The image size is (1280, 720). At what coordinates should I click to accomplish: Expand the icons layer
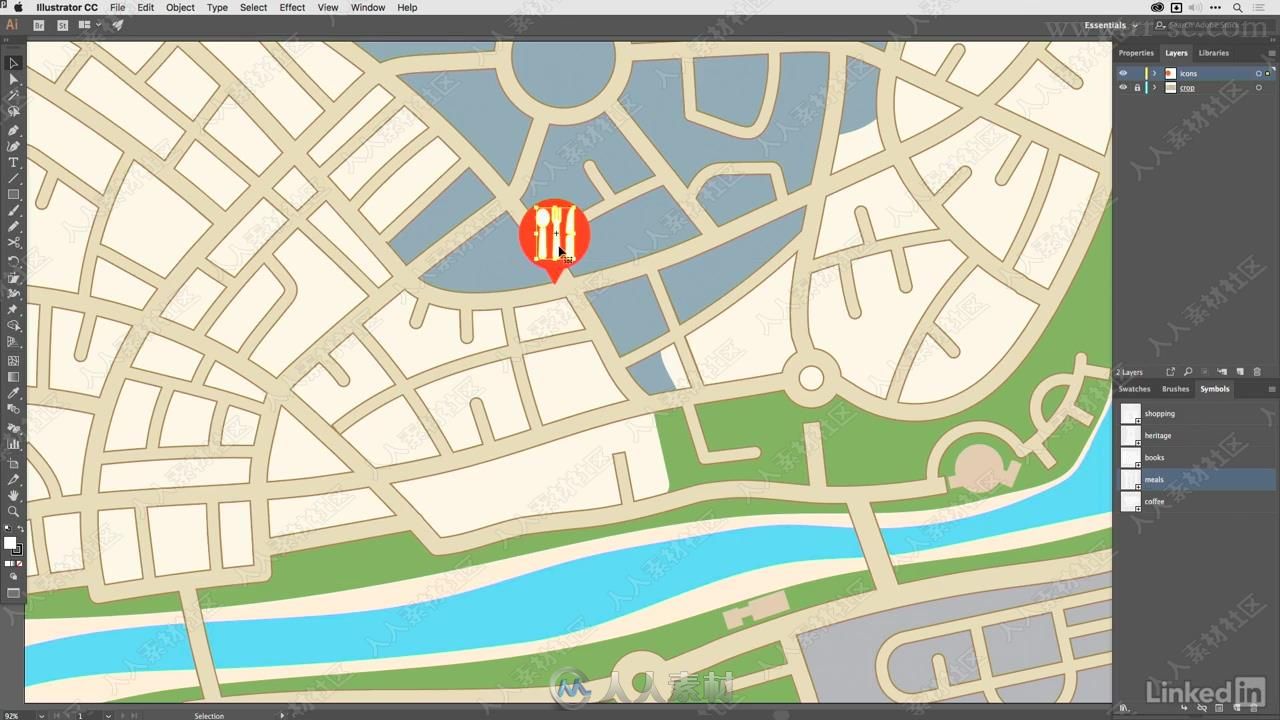tap(1154, 73)
